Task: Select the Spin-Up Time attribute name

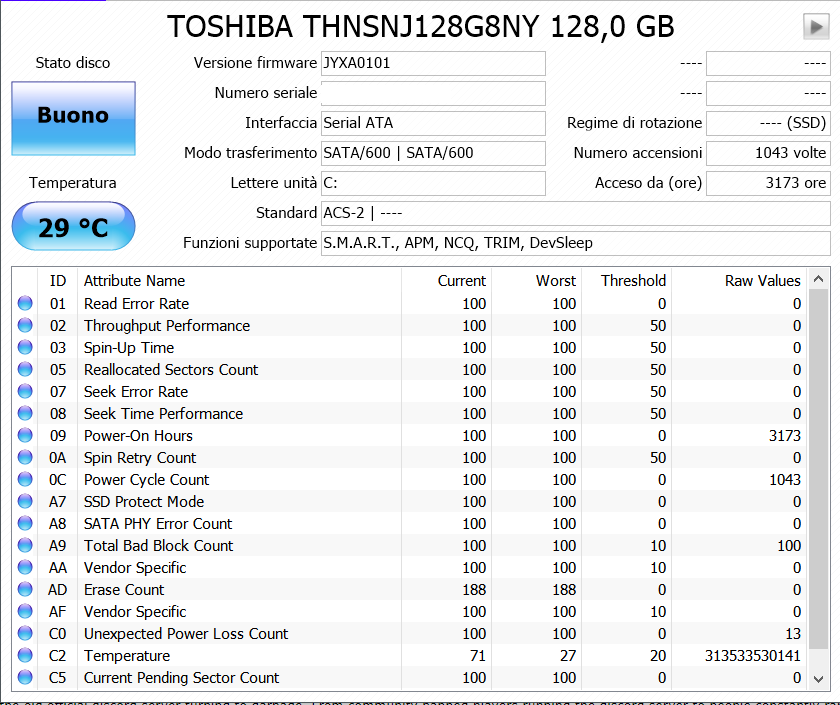Action: coord(129,348)
